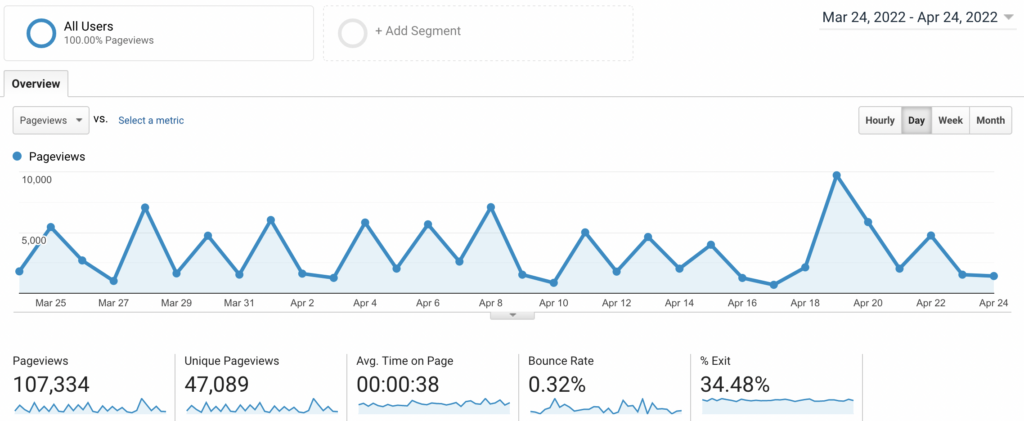Click the Unique Pageviews sparkline chart
Image resolution: width=1024 pixels, height=421 pixels.
coord(262,406)
